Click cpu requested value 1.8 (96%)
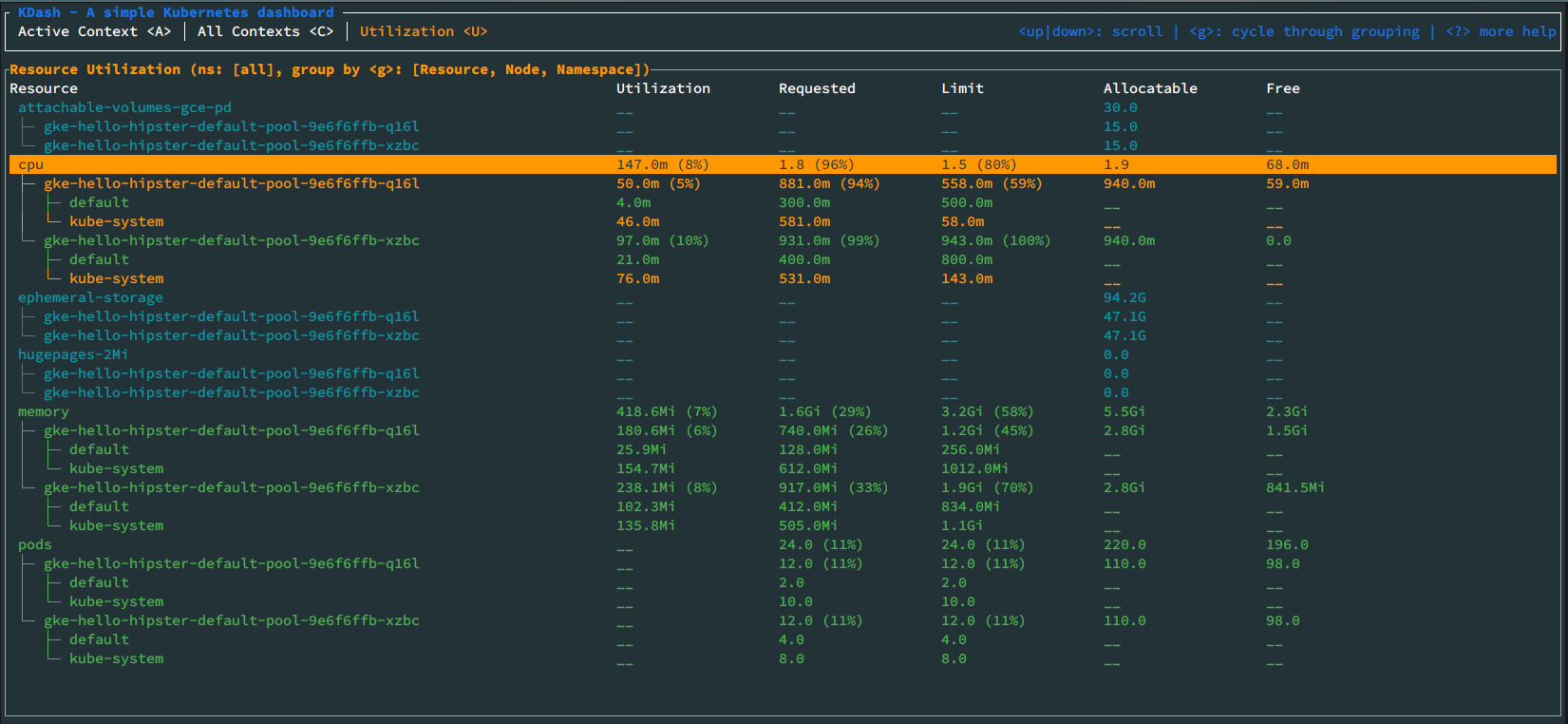The image size is (1568, 724). 817,164
